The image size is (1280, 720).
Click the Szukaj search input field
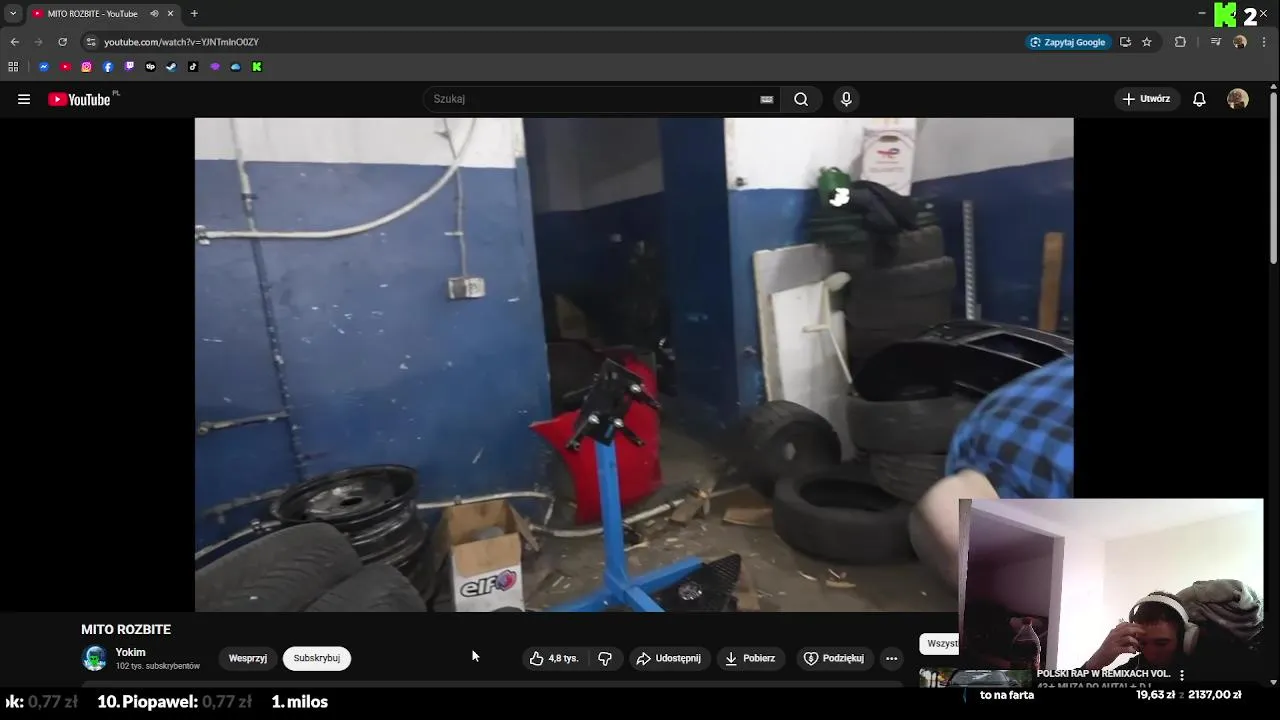point(595,99)
